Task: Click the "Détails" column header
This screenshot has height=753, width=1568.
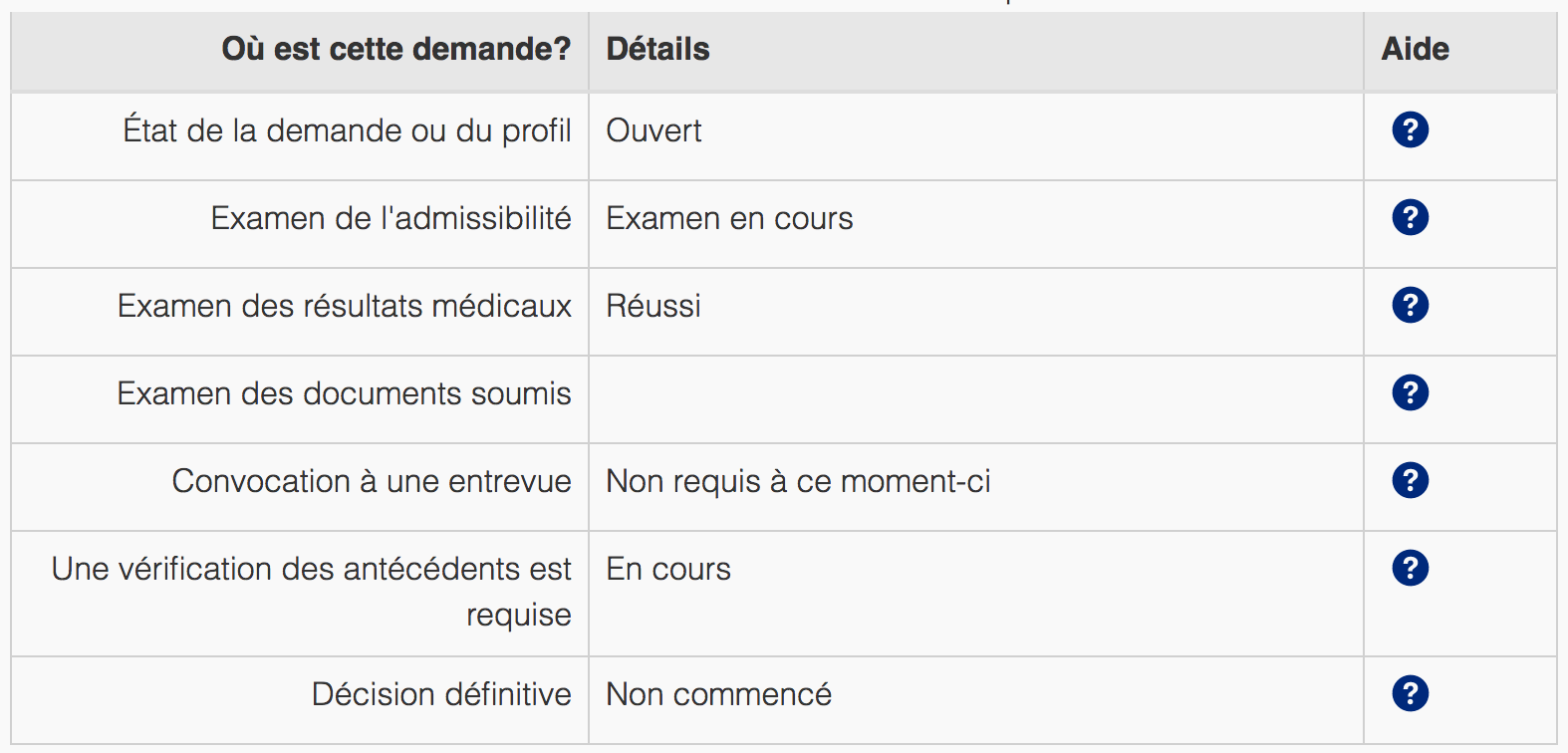Action: 657,49
